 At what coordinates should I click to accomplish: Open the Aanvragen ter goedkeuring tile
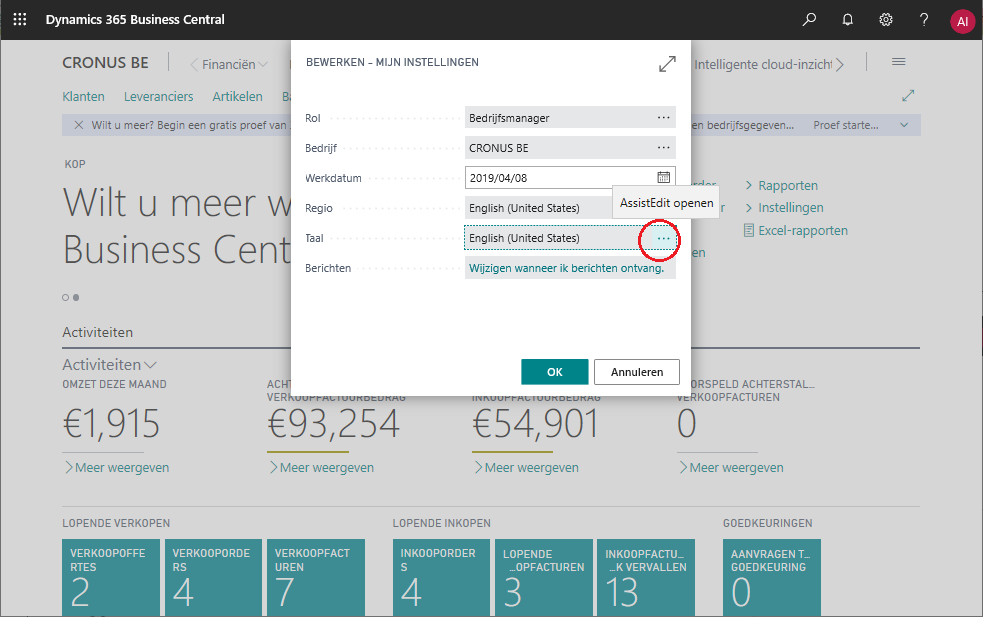[772, 577]
